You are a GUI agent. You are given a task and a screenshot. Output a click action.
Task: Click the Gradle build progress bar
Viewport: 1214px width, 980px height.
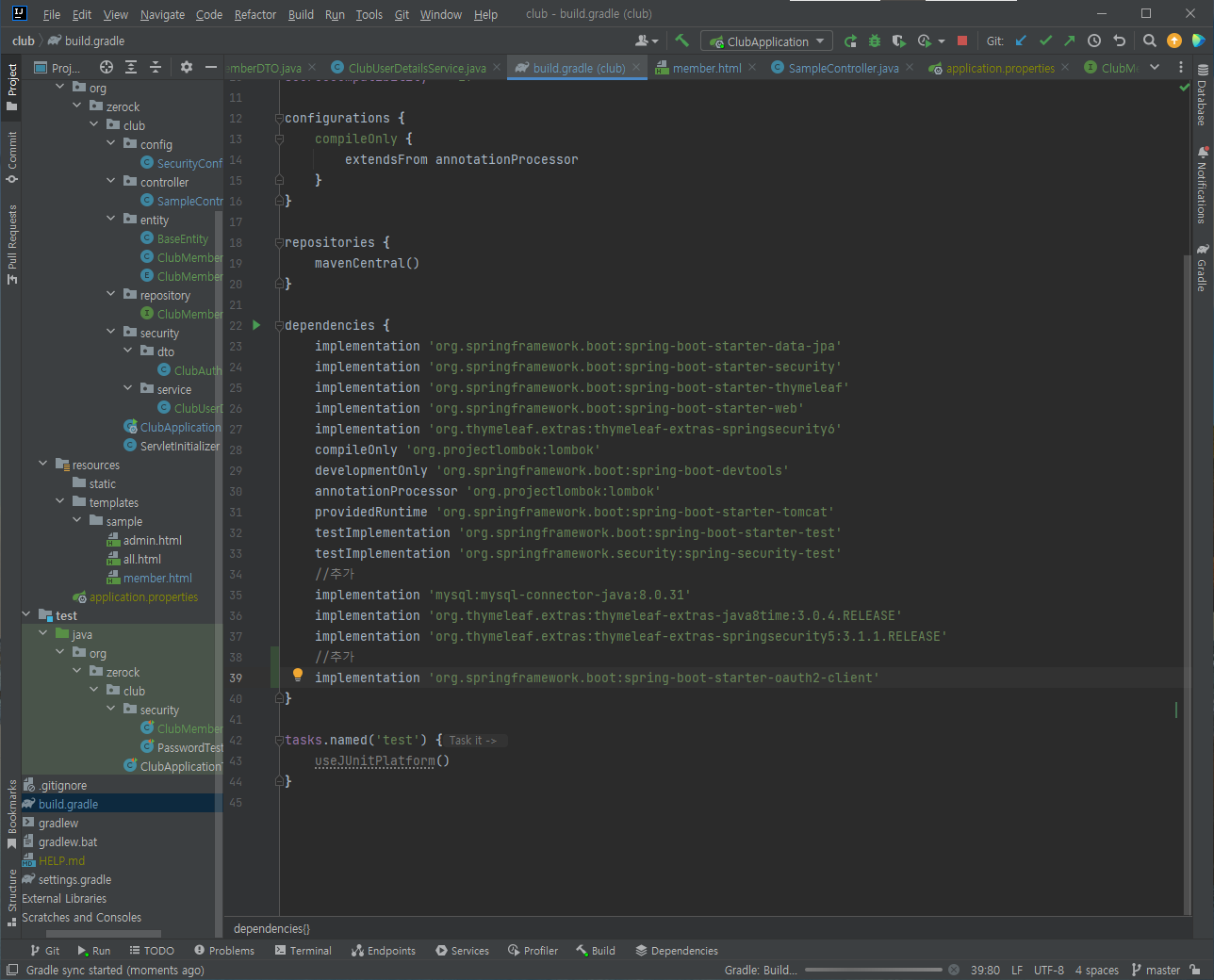[x=874, y=970]
